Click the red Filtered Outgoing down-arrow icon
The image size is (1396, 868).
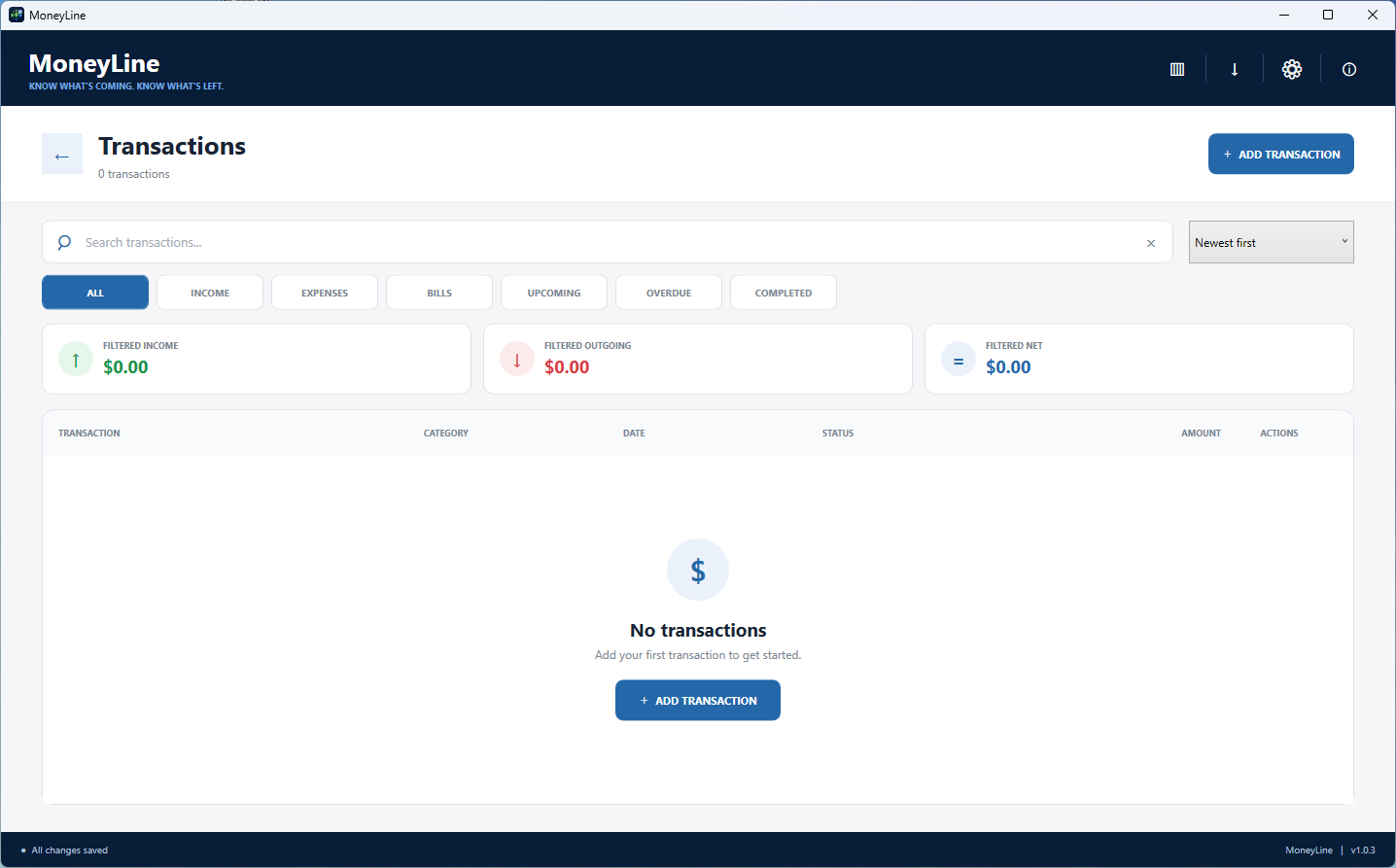pyautogui.click(x=517, y=359)
